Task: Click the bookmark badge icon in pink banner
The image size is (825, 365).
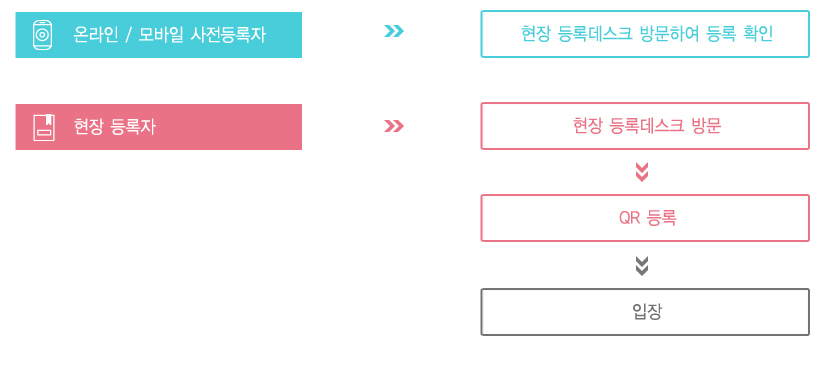Action: [44, 127]
